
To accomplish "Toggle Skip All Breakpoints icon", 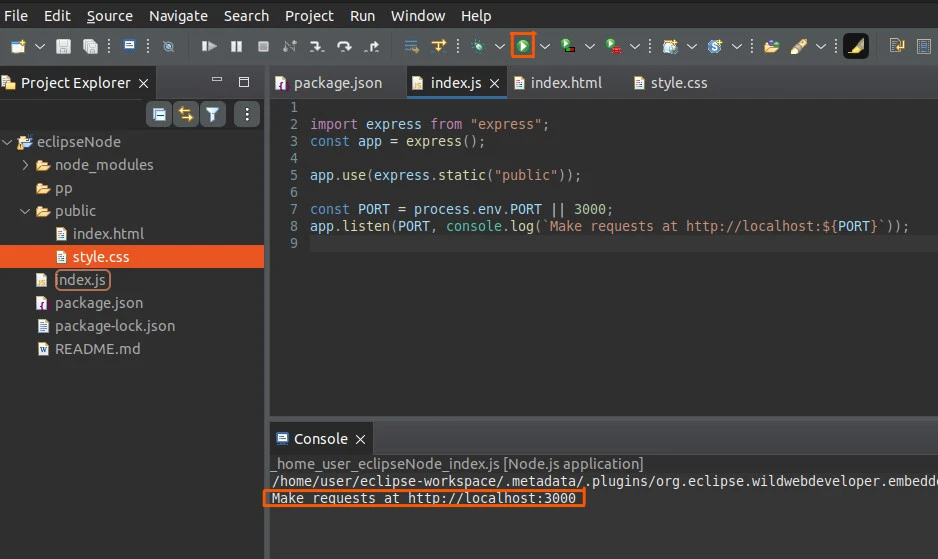I will point(168,46).
